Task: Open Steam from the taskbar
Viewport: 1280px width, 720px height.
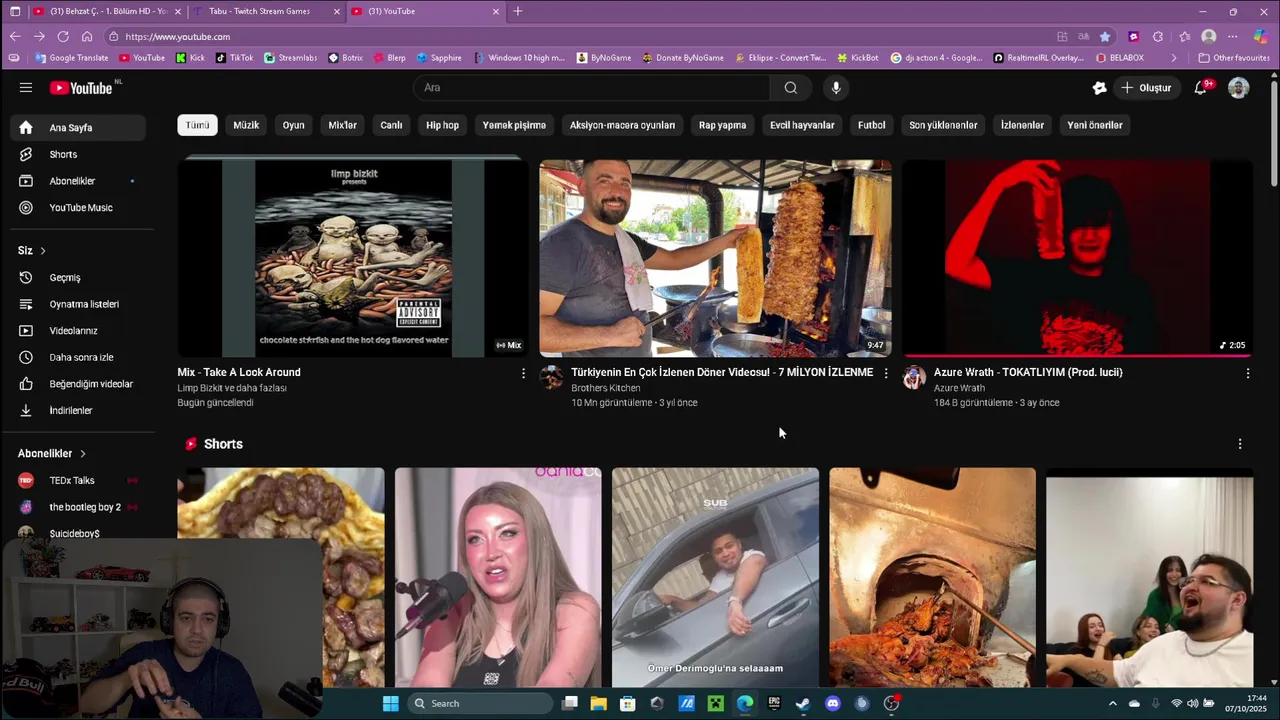Action: tap(803, 703)
